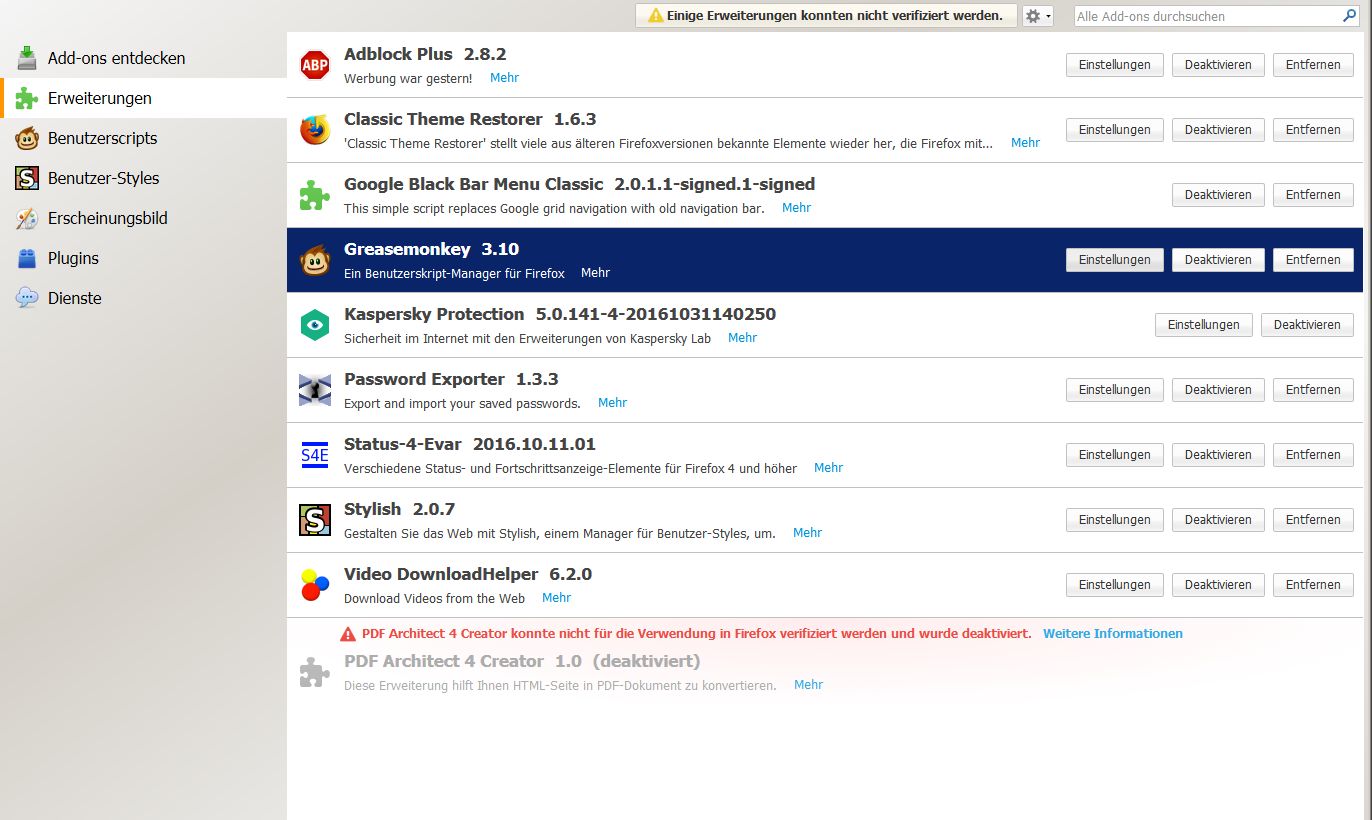The height and width of the screenshot is (820, 1372).
Task: Open Video DownloadHelper Einstellungen
Action: [1115, 585]
